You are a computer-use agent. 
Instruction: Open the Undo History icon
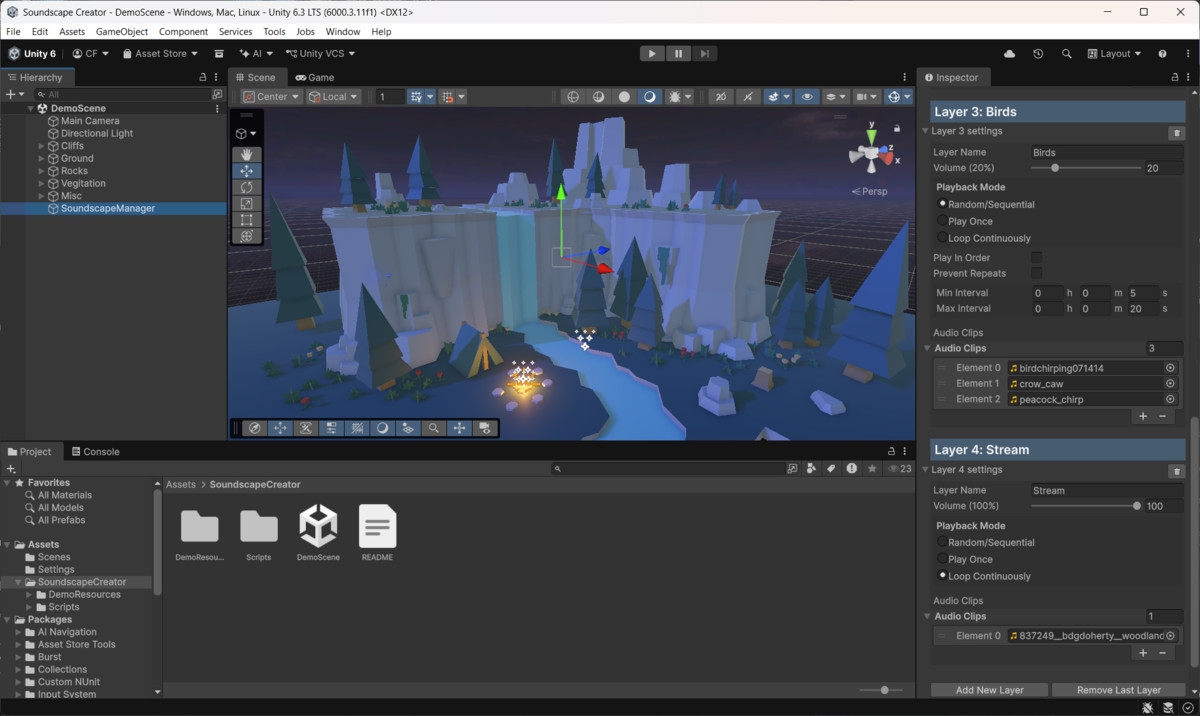1038,54
